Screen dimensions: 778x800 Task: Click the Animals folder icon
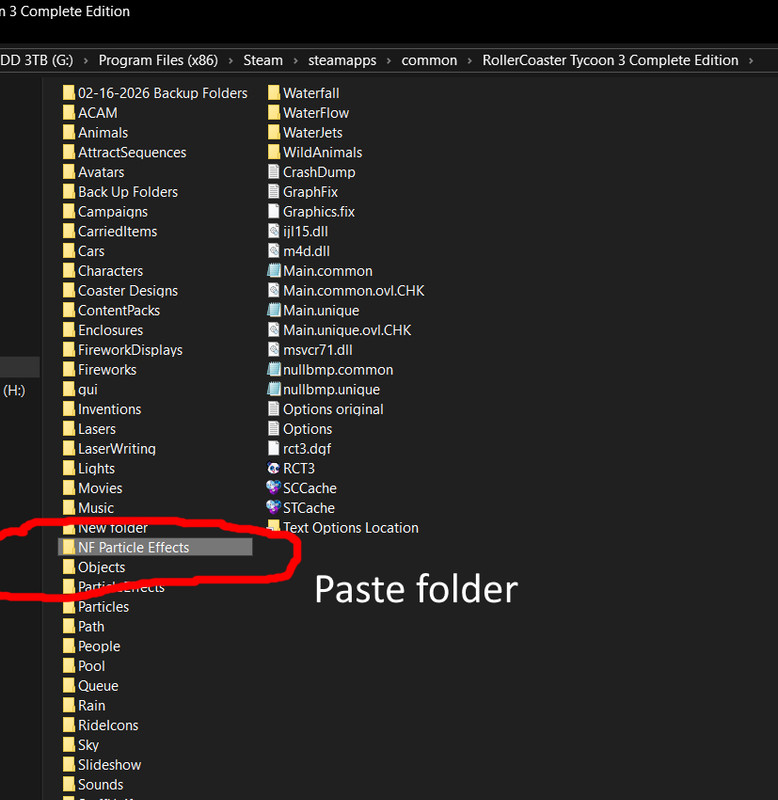pyautogui.click(x=69, y=132)
